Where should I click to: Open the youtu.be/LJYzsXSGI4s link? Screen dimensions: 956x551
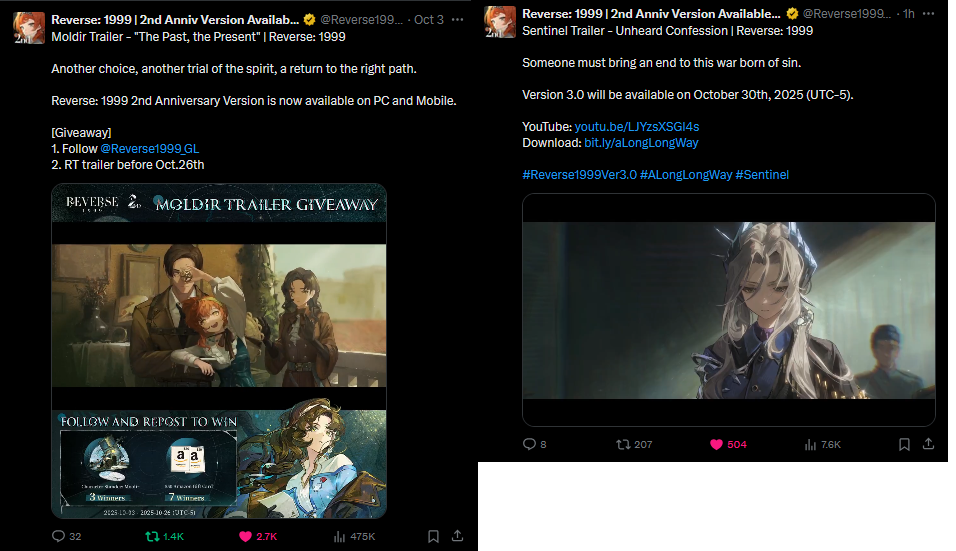point(637,127)
